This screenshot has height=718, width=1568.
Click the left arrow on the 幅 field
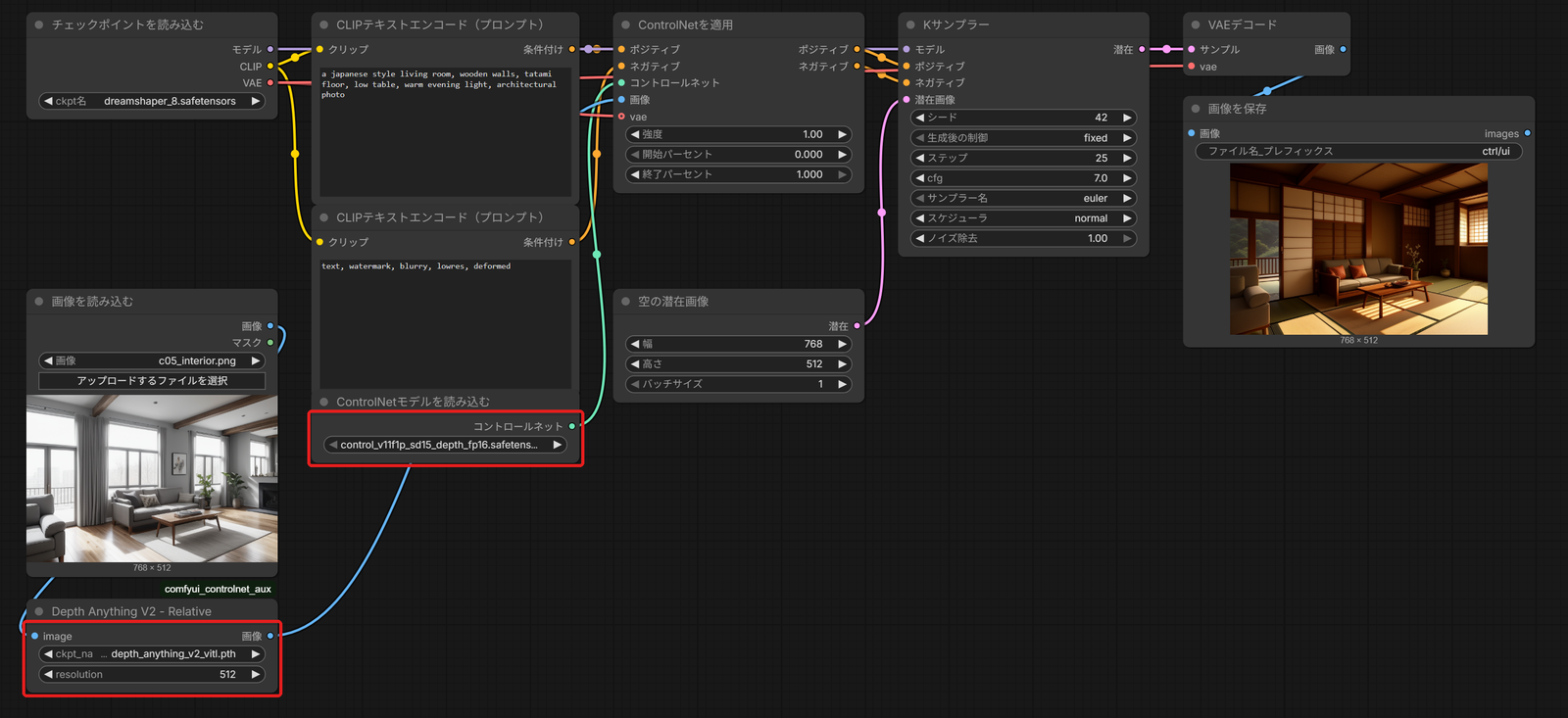(x=635, y=344)
